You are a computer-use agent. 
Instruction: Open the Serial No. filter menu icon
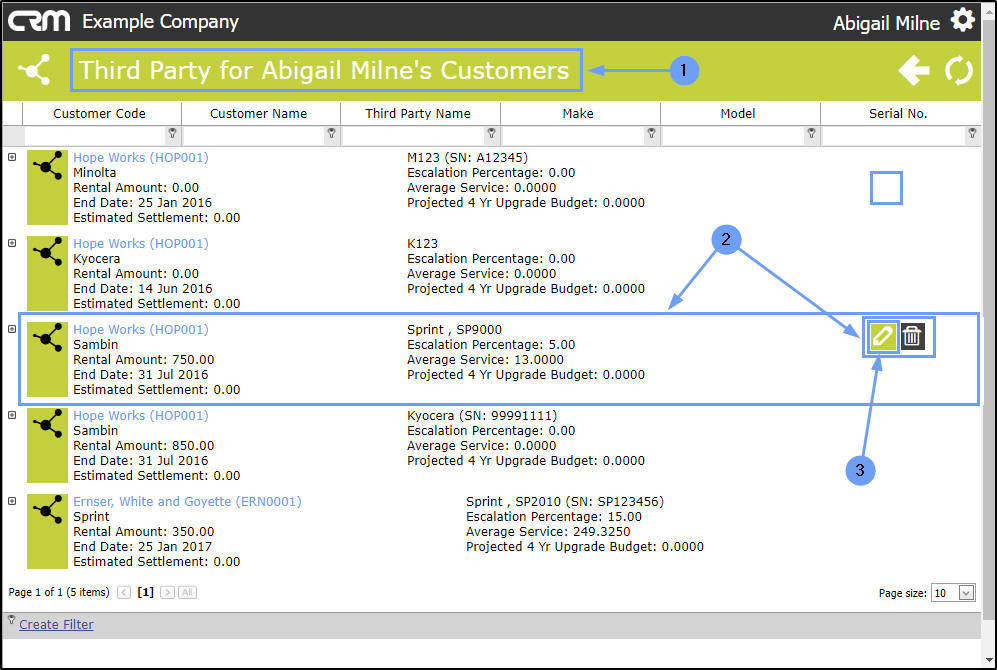coord(972,133)
